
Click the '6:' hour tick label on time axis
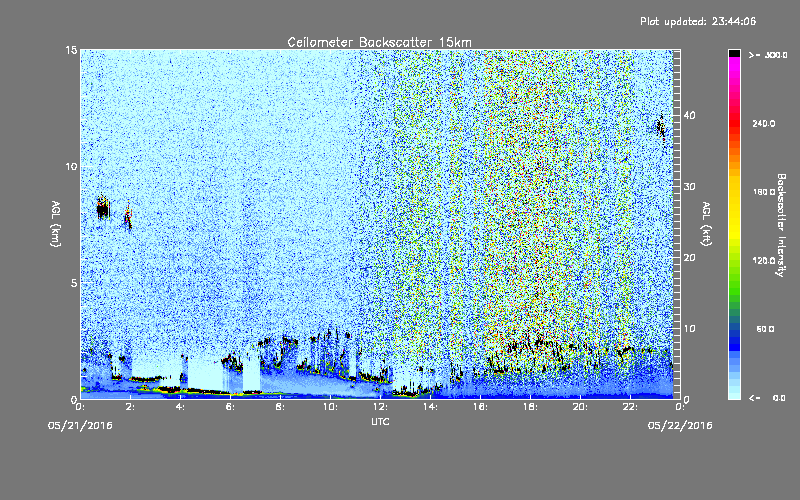pos(230,407)
